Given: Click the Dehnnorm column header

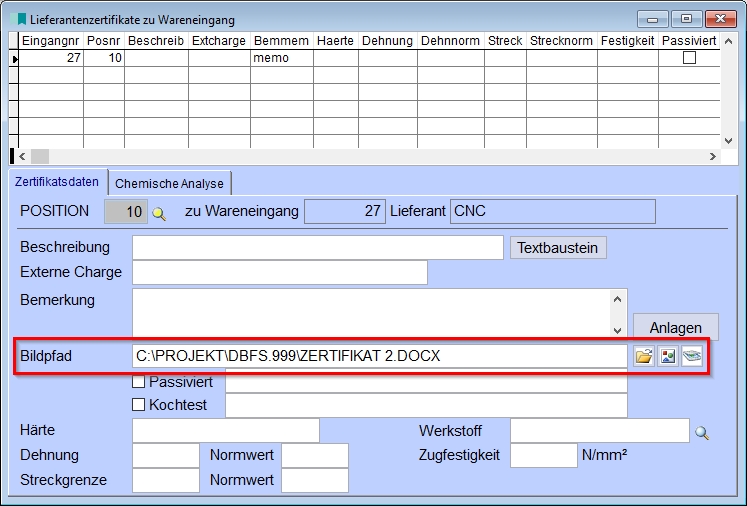Looking at the screenshot, I should pos(451,41).
